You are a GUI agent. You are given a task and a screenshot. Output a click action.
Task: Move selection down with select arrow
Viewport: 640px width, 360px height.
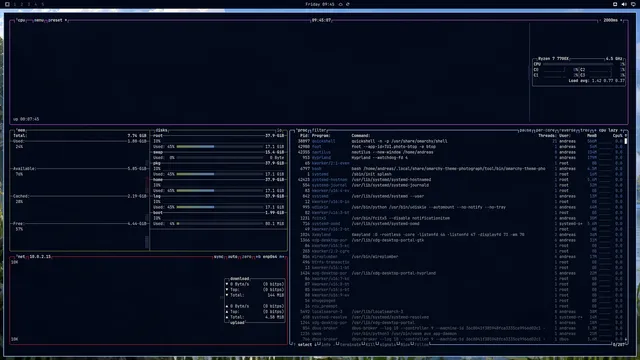pyautogui.click(x=315, y=344)
